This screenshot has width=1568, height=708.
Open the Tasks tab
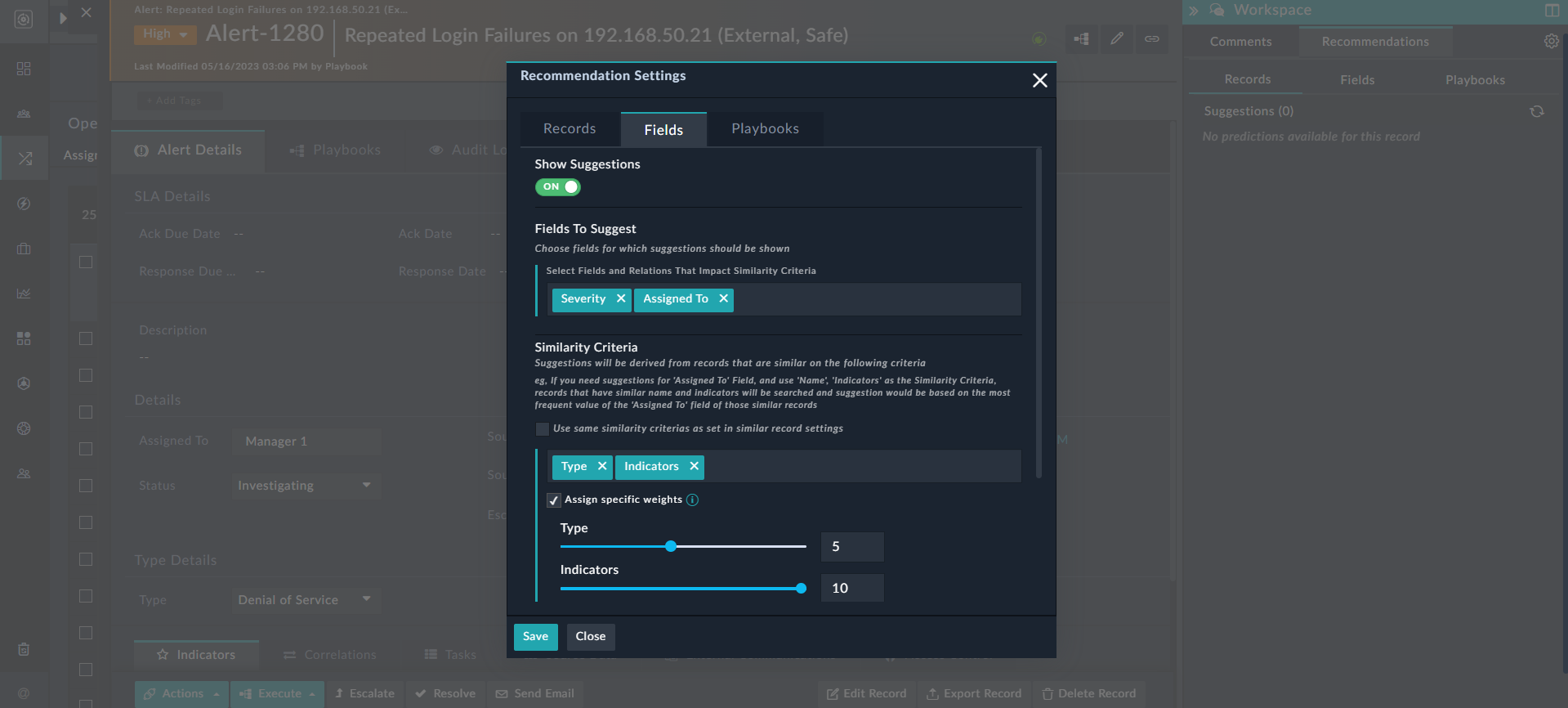[x=450, y=655]
